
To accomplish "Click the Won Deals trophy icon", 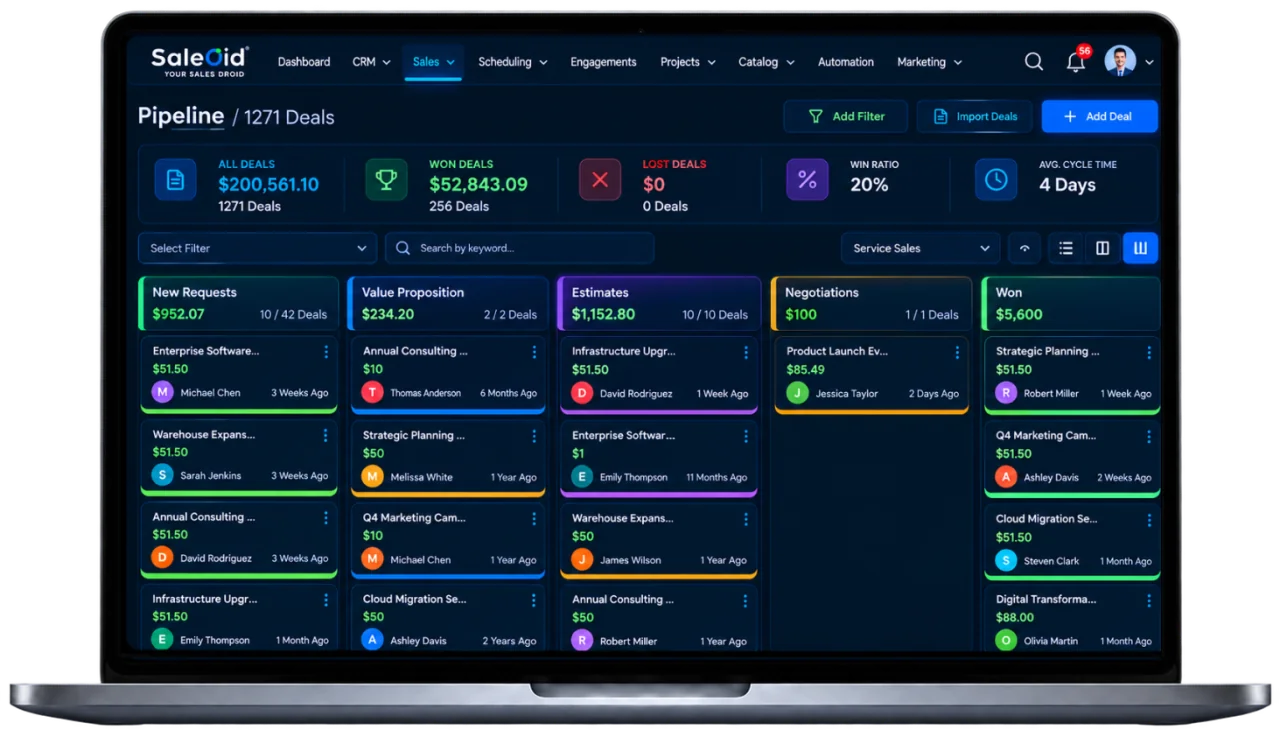I will pyautogui.click(x=386, y=180).
